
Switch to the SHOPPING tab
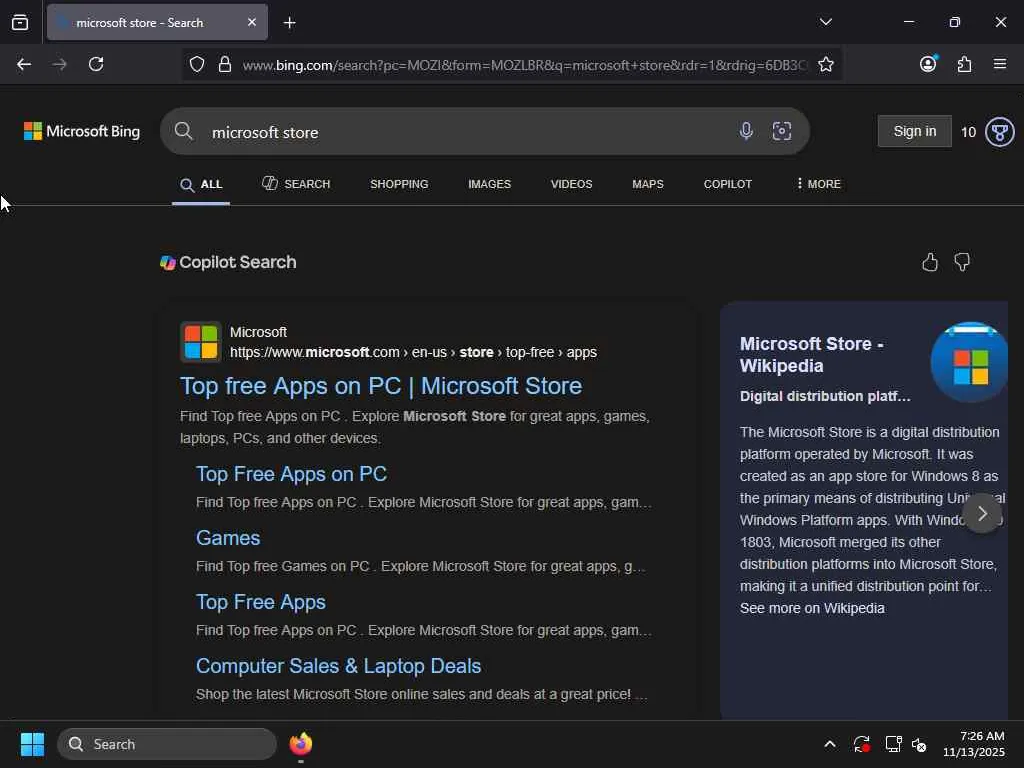click(x=399, y=184)
